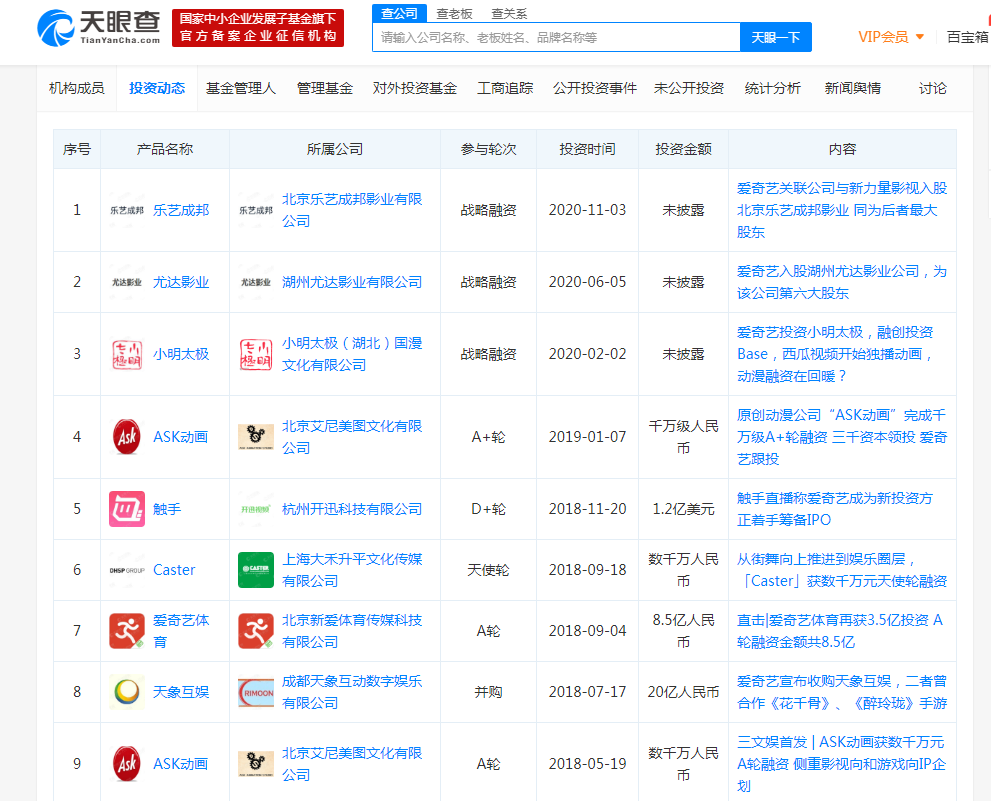Open the 未公开投资 tab
This screenshot has height=801, width=991.
(689, 89)
